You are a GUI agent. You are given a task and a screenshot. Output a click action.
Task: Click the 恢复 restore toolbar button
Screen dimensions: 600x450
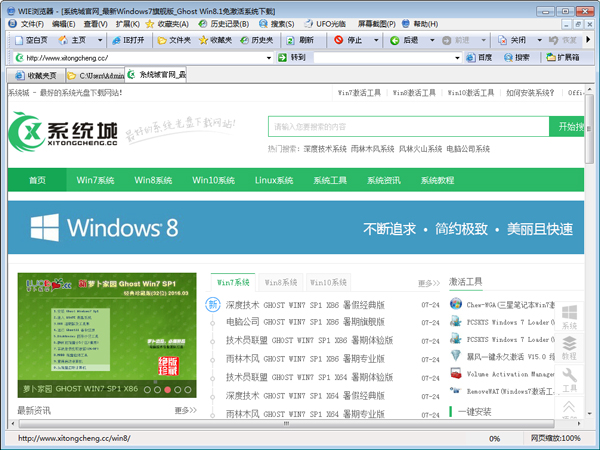(x=562, y=40)
